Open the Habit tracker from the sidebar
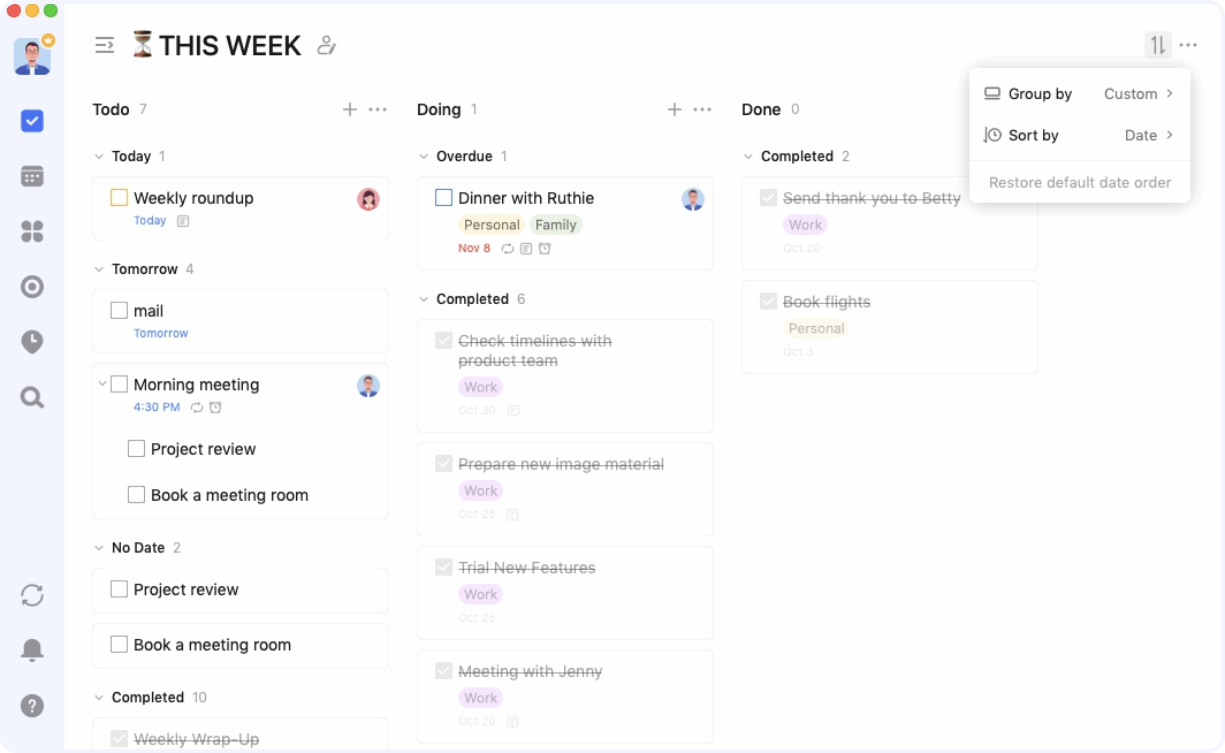The width and height of the screenshot is (1225, 753). [x=32, y=342]
